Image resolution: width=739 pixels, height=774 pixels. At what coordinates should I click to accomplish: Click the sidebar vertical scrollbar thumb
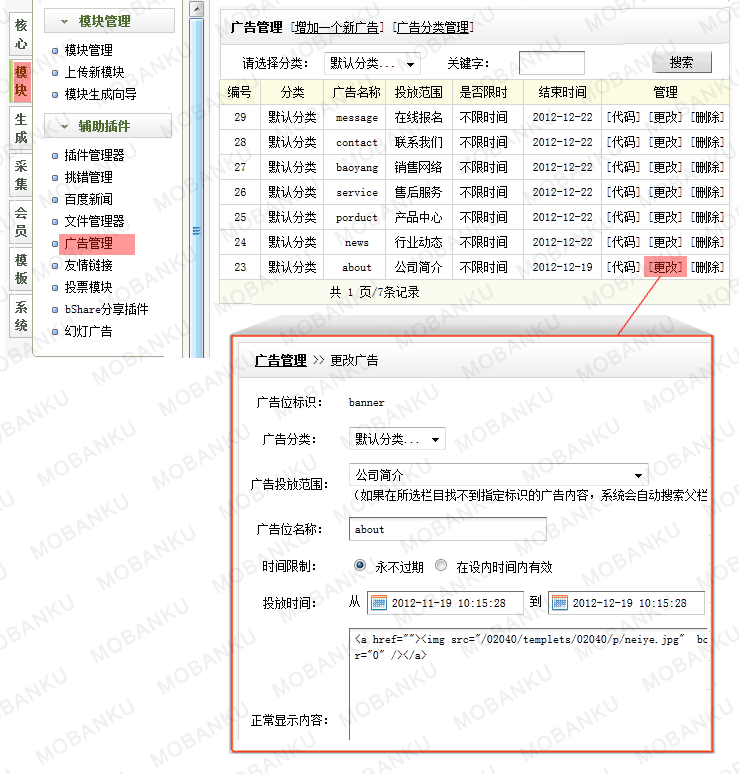196,188
